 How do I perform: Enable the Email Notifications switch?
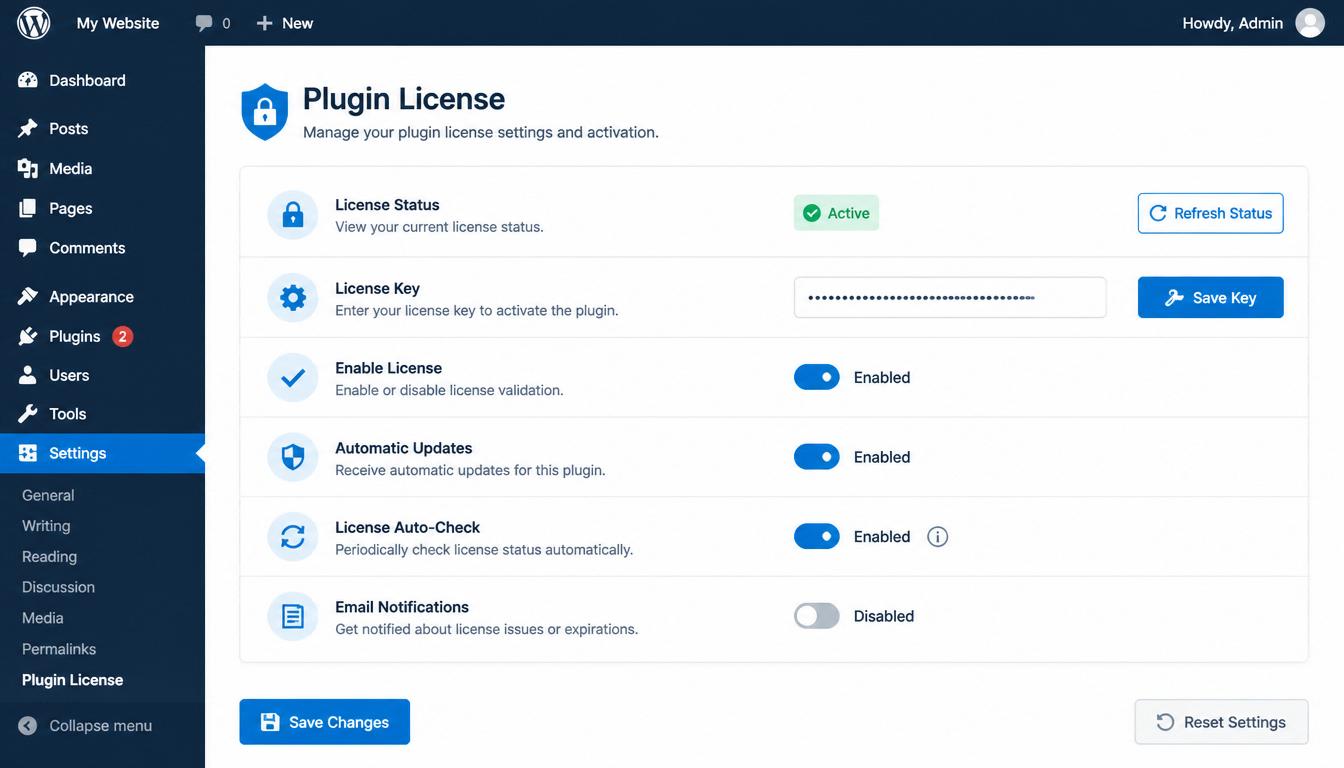pos(817,616)
